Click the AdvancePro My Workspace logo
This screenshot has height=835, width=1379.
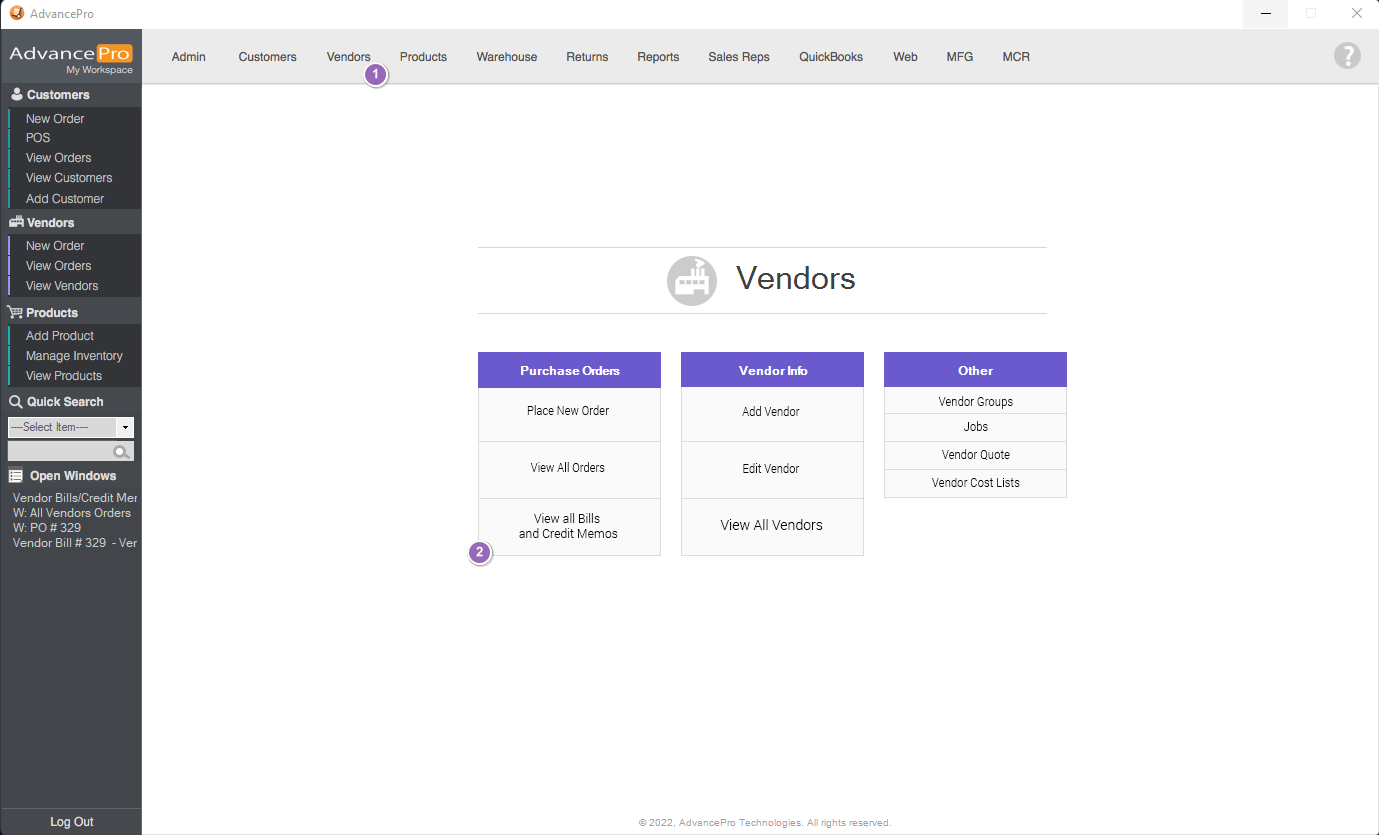70,58
